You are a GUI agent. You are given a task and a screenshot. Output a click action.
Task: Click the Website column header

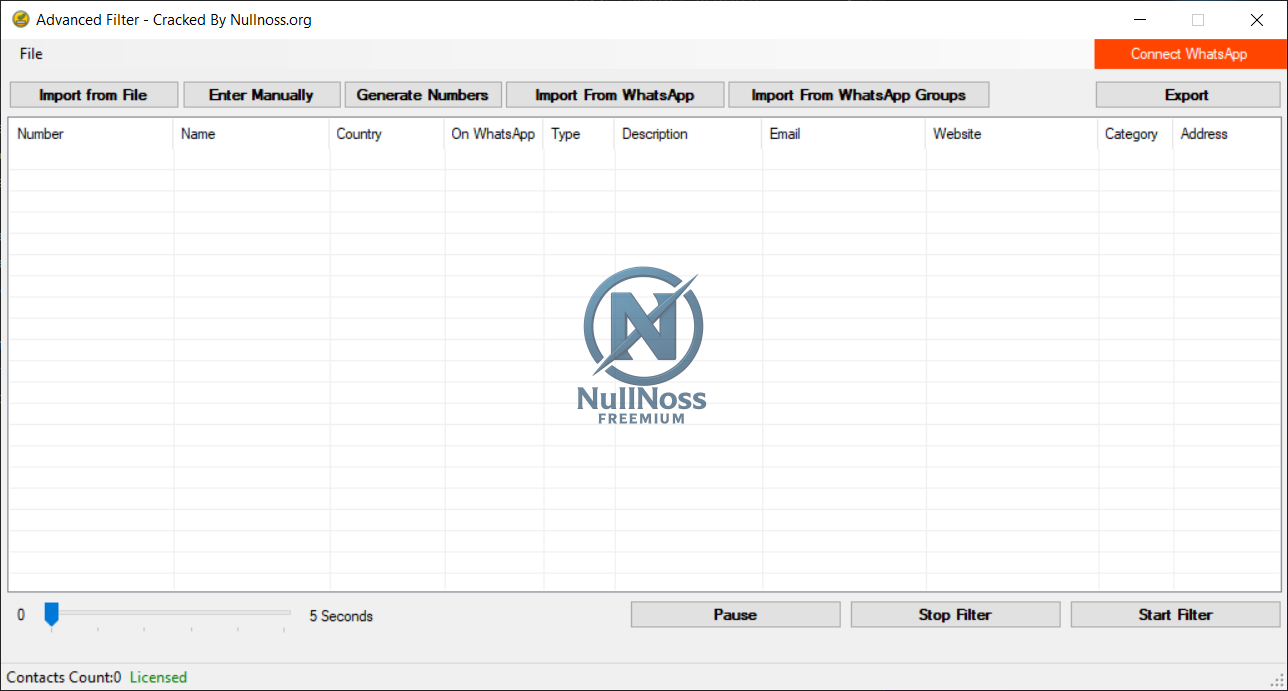click(1012, 134)
